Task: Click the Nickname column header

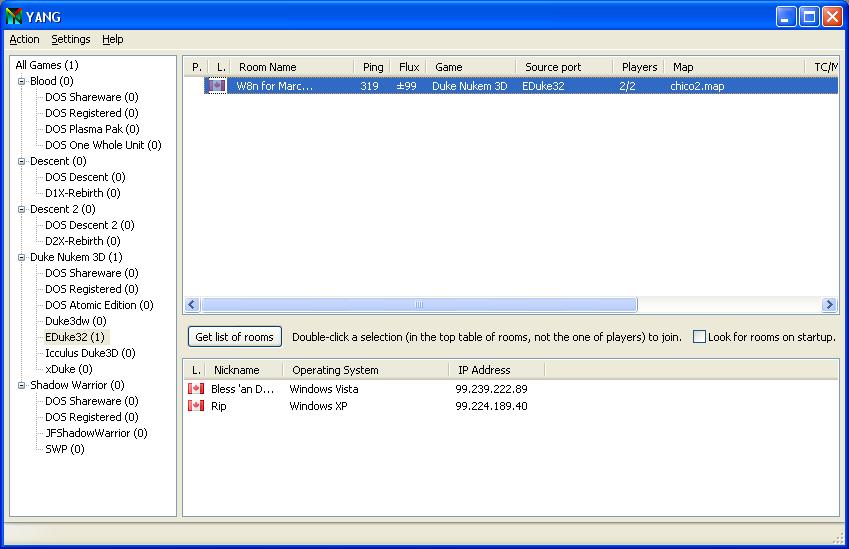Action: coord(244,370)
